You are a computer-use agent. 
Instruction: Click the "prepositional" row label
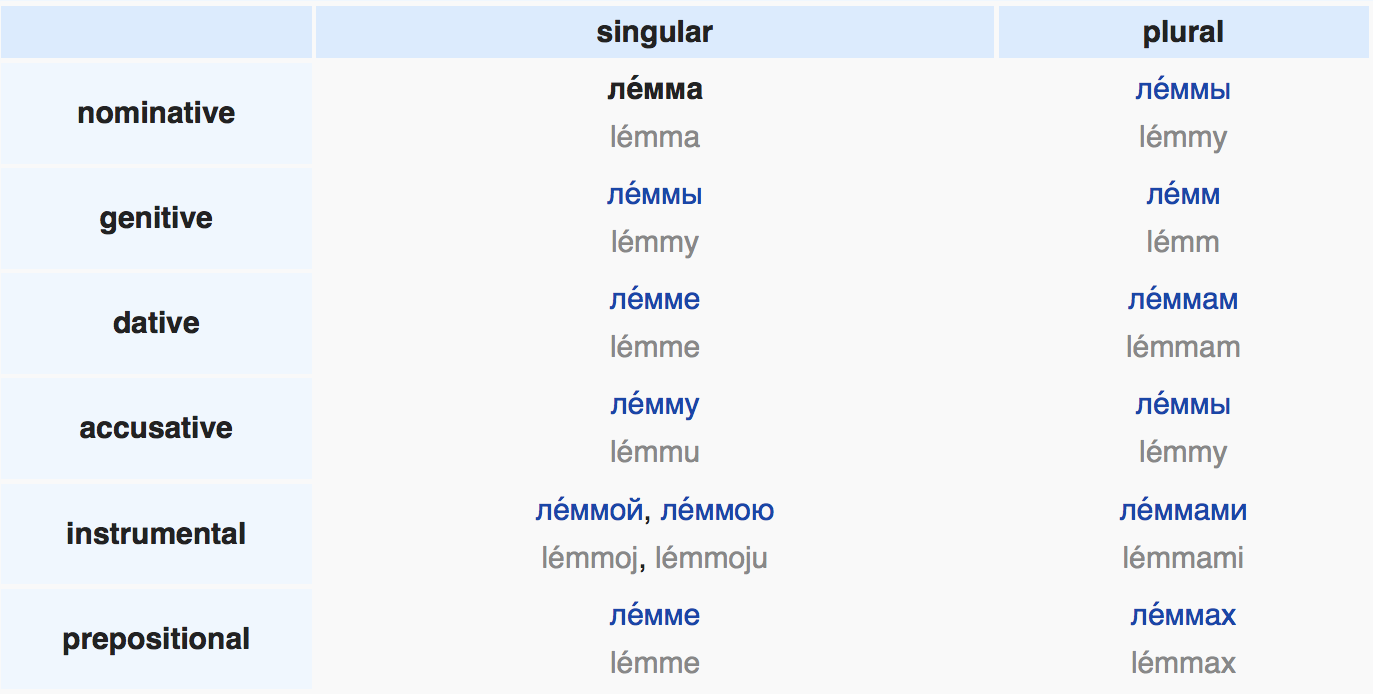(156, 639)
